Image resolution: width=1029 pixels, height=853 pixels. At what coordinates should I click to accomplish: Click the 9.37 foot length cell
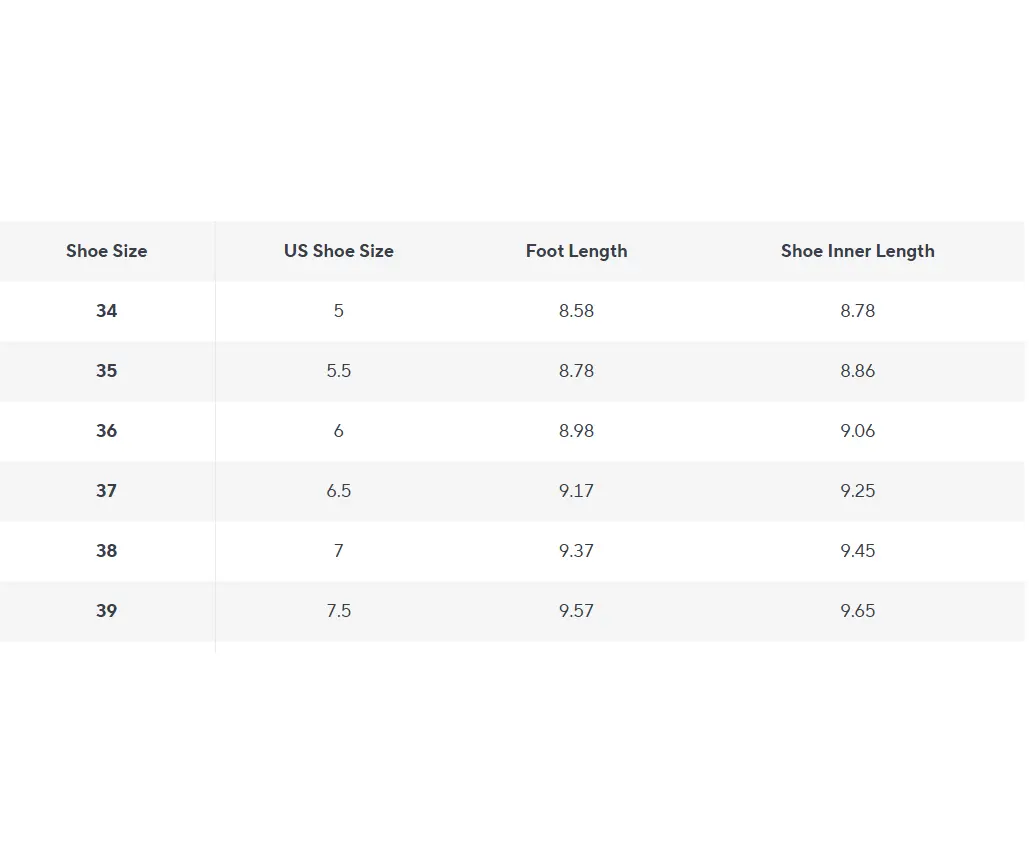point(576,551)
